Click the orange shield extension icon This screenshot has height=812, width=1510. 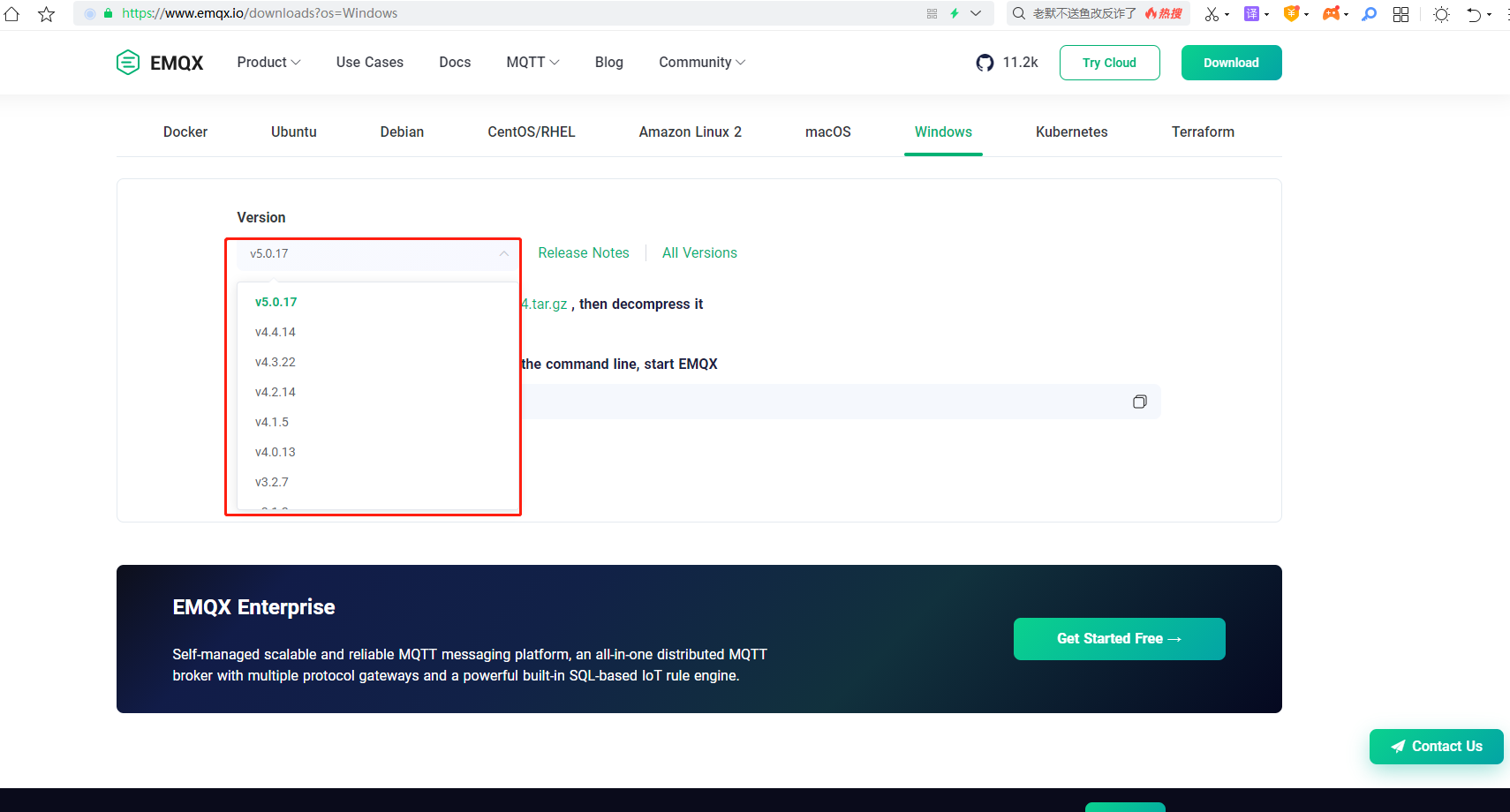pyautogui.click(x=1291, y=13)
